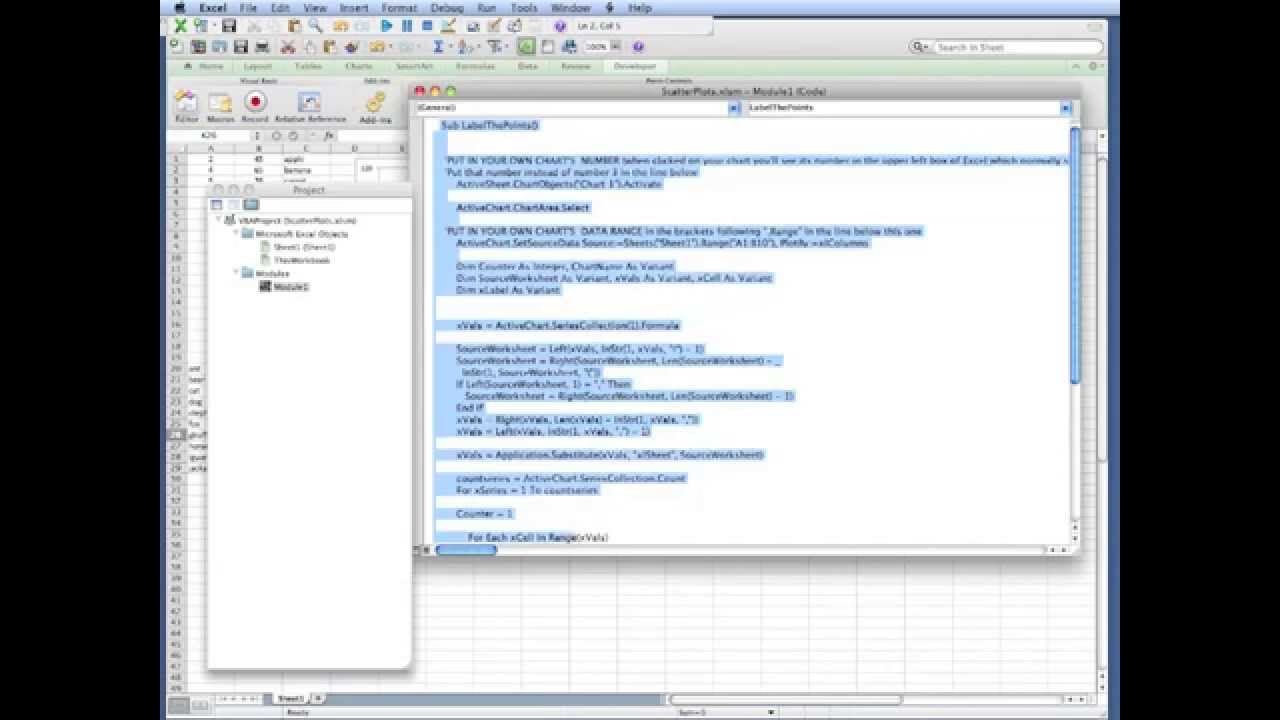
Task: Click the Find magnifier icon in VBA toolbar
Action: (316, 26)
